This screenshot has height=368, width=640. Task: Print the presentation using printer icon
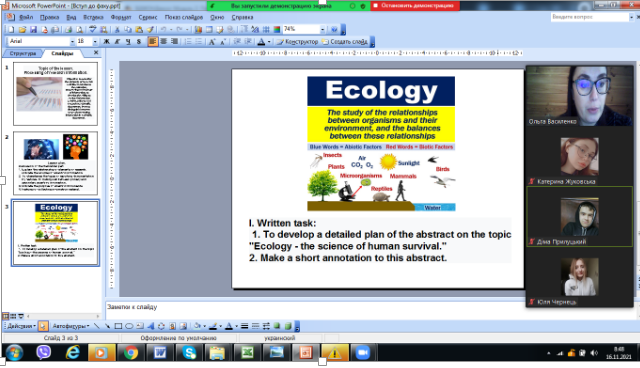point(69,29)
